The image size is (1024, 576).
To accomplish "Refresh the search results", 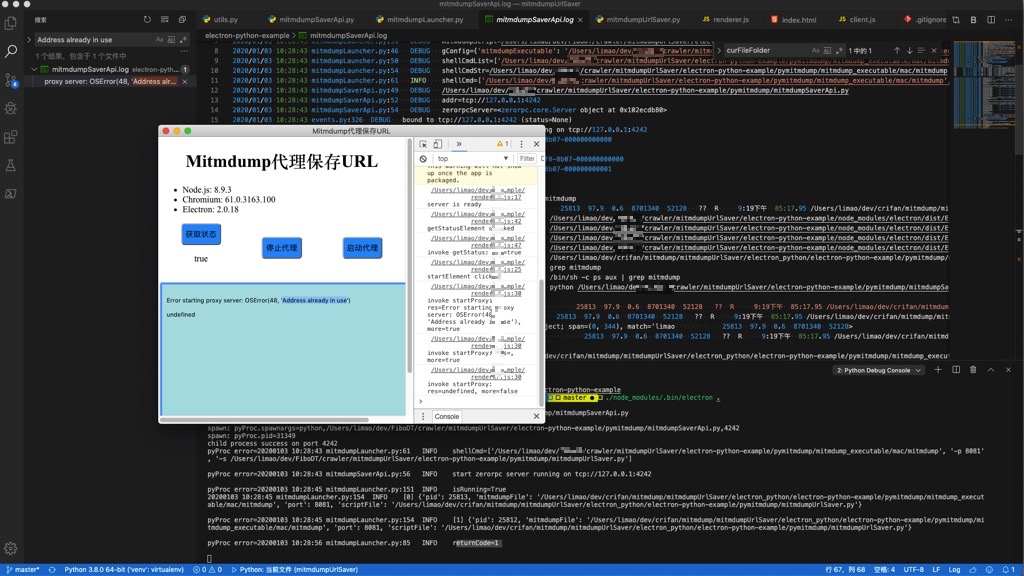I will pyautogui.click(x=148, y=19).
